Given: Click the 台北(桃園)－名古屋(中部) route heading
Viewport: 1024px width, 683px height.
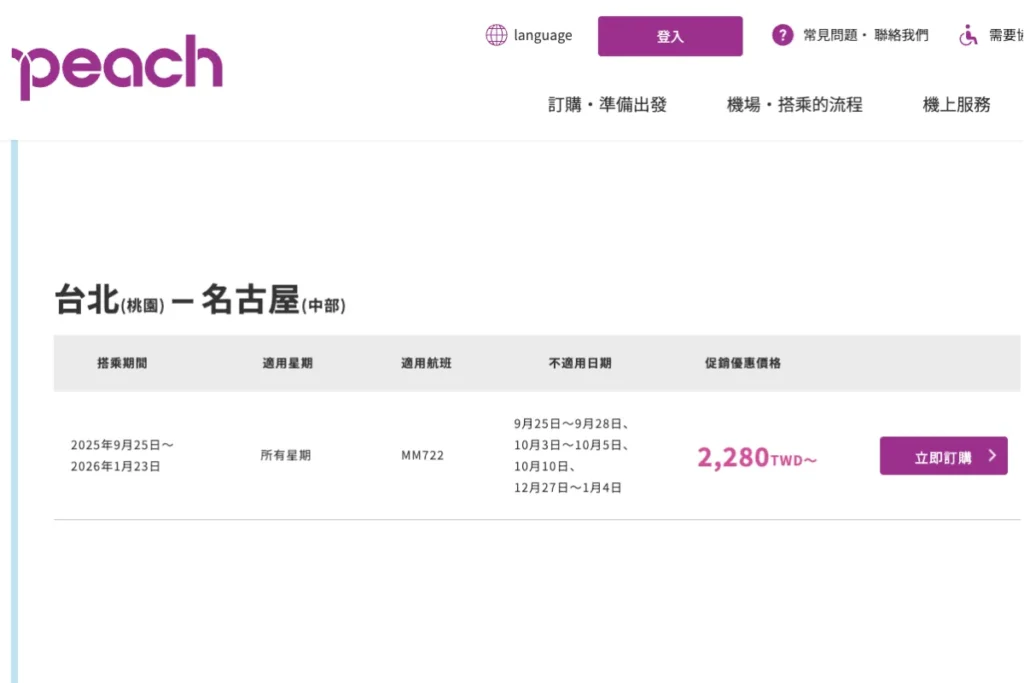Looking at the screenshot, I should tap(200, 300).
